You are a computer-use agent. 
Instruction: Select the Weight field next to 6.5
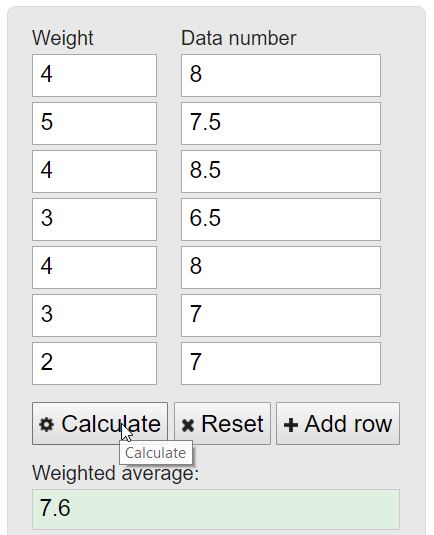[95, 219]
